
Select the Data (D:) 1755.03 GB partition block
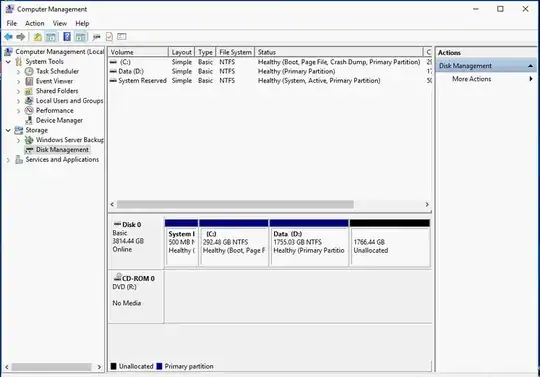point(309,243)
